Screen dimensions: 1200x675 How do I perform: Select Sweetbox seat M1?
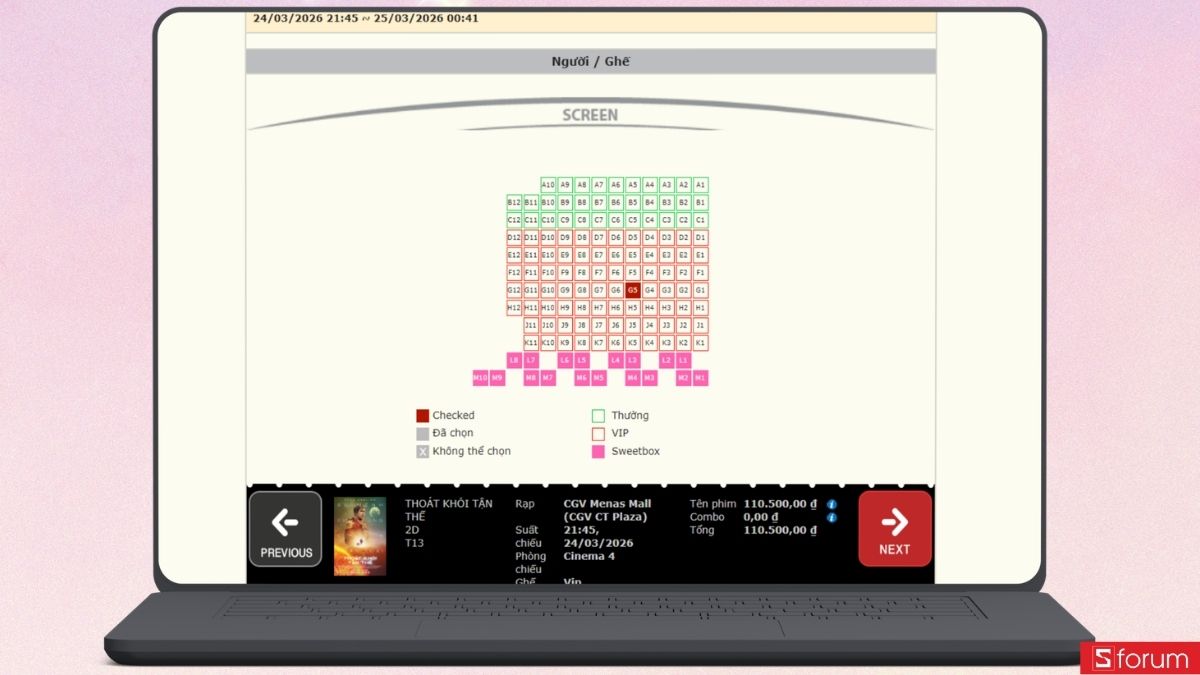(701, 378)
